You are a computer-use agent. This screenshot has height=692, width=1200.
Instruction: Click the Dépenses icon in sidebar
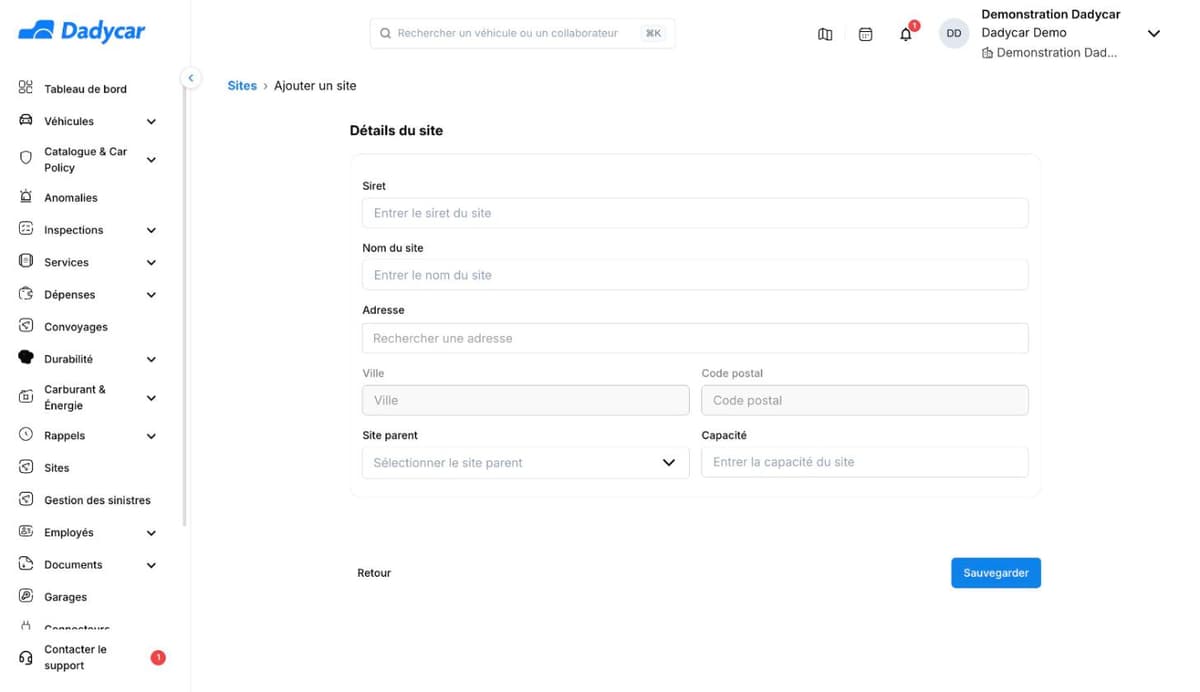26,294
